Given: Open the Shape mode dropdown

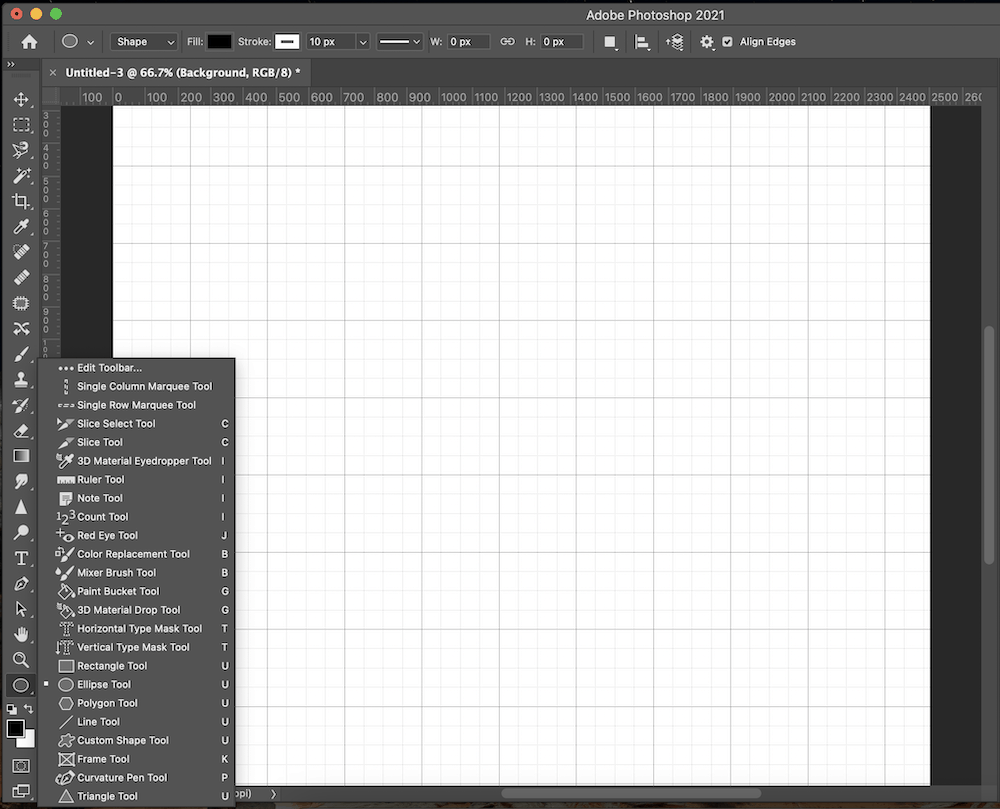Looking at the screenshot, I should coord(143,41).
